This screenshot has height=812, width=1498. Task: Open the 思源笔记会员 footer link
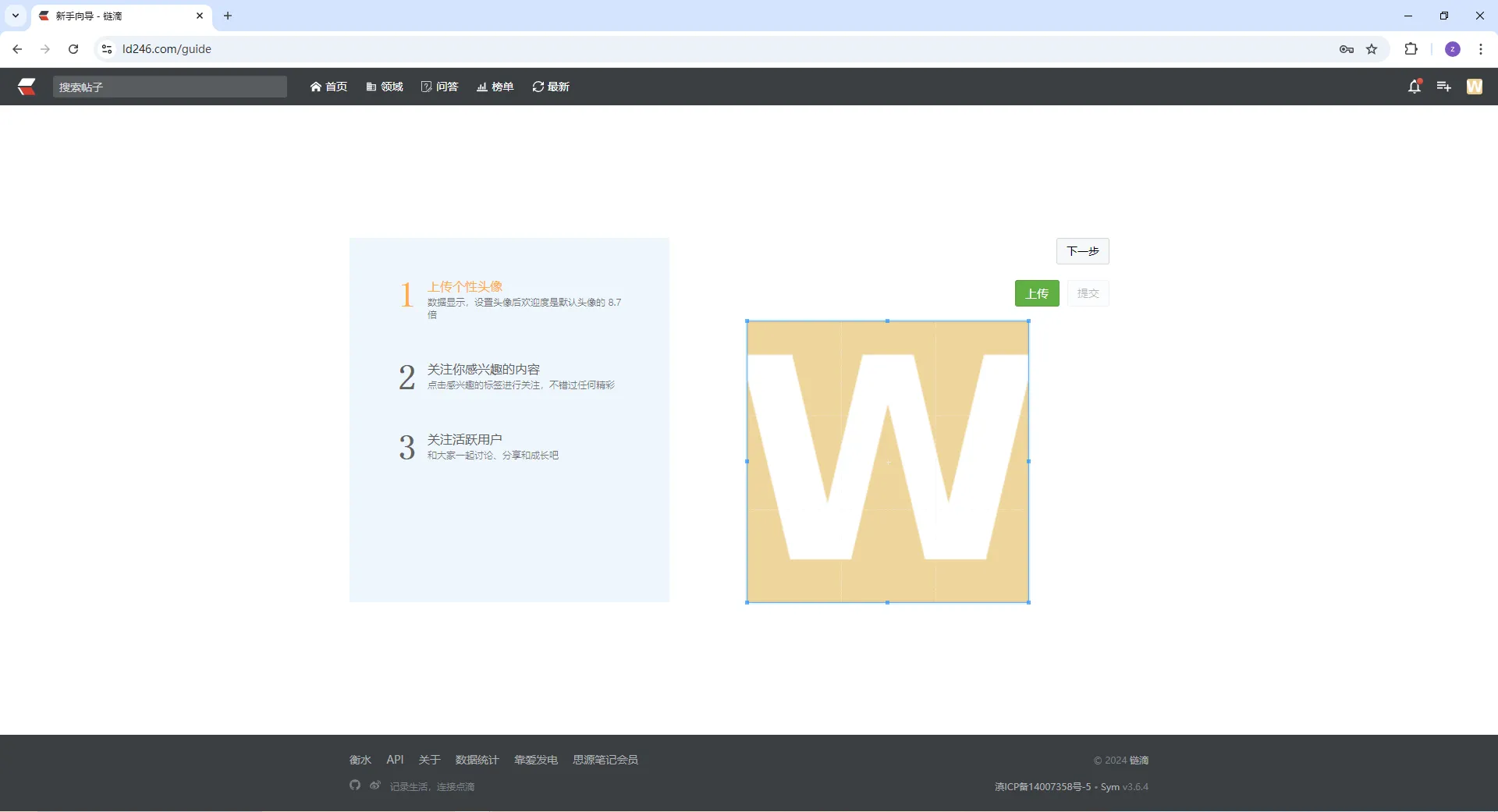click(605, 760)
